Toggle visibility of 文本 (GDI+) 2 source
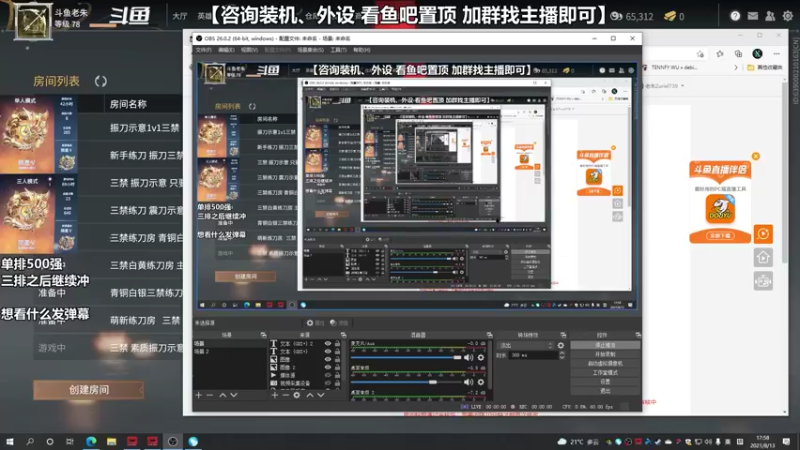This screenshot has height=450, width=800. 328,344
